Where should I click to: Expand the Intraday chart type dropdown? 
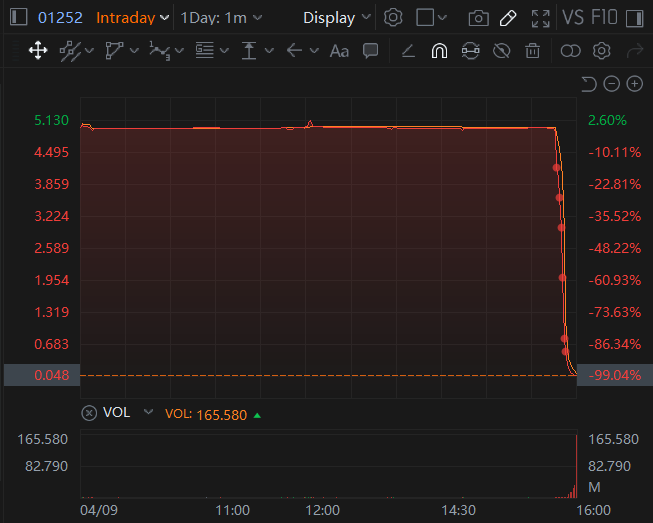click(x=132, y=18)
